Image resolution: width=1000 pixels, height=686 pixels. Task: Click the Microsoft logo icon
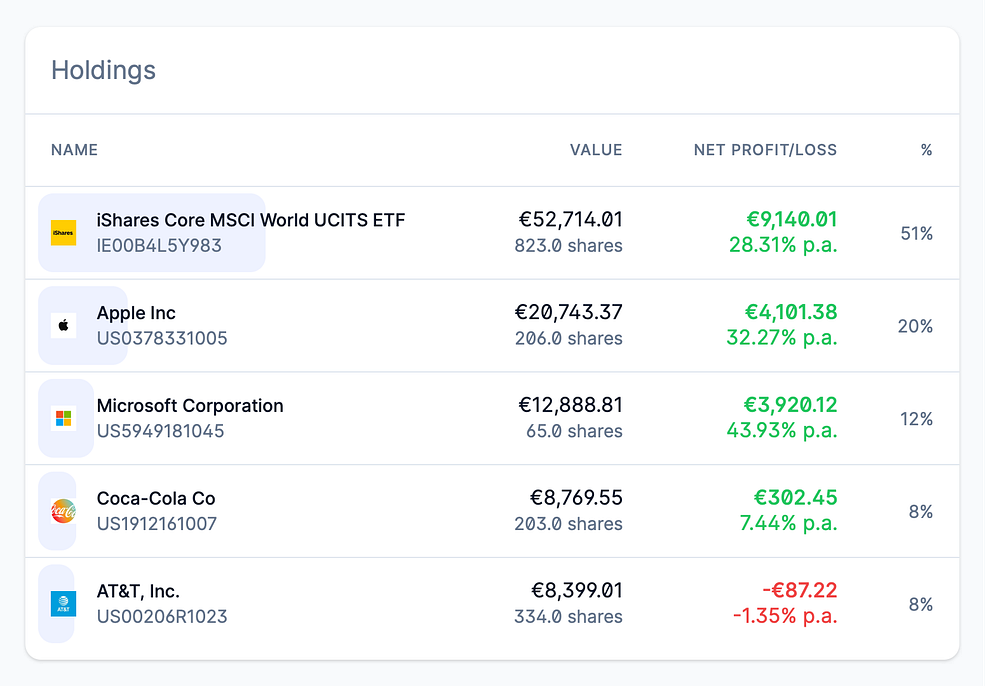pyautogui.click(x=63, y=418)
